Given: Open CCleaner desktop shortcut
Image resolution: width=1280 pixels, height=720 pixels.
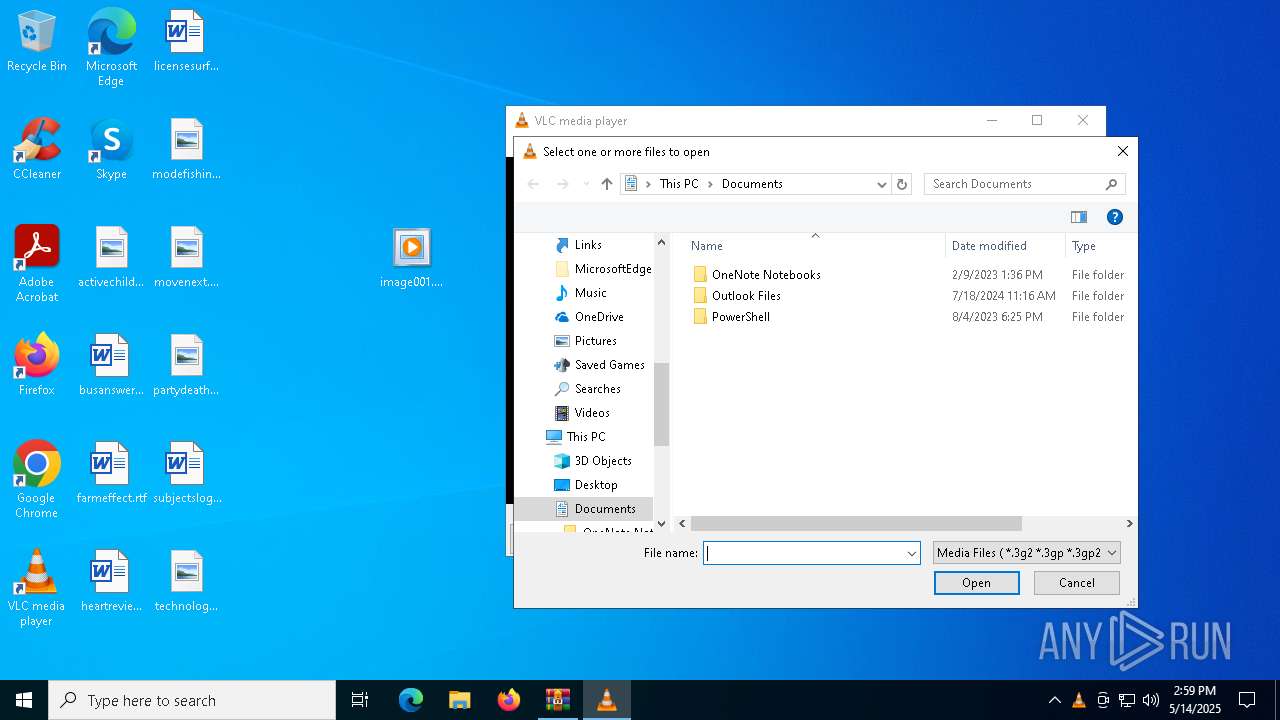Looking at the screenshot, I should [37, 149].
